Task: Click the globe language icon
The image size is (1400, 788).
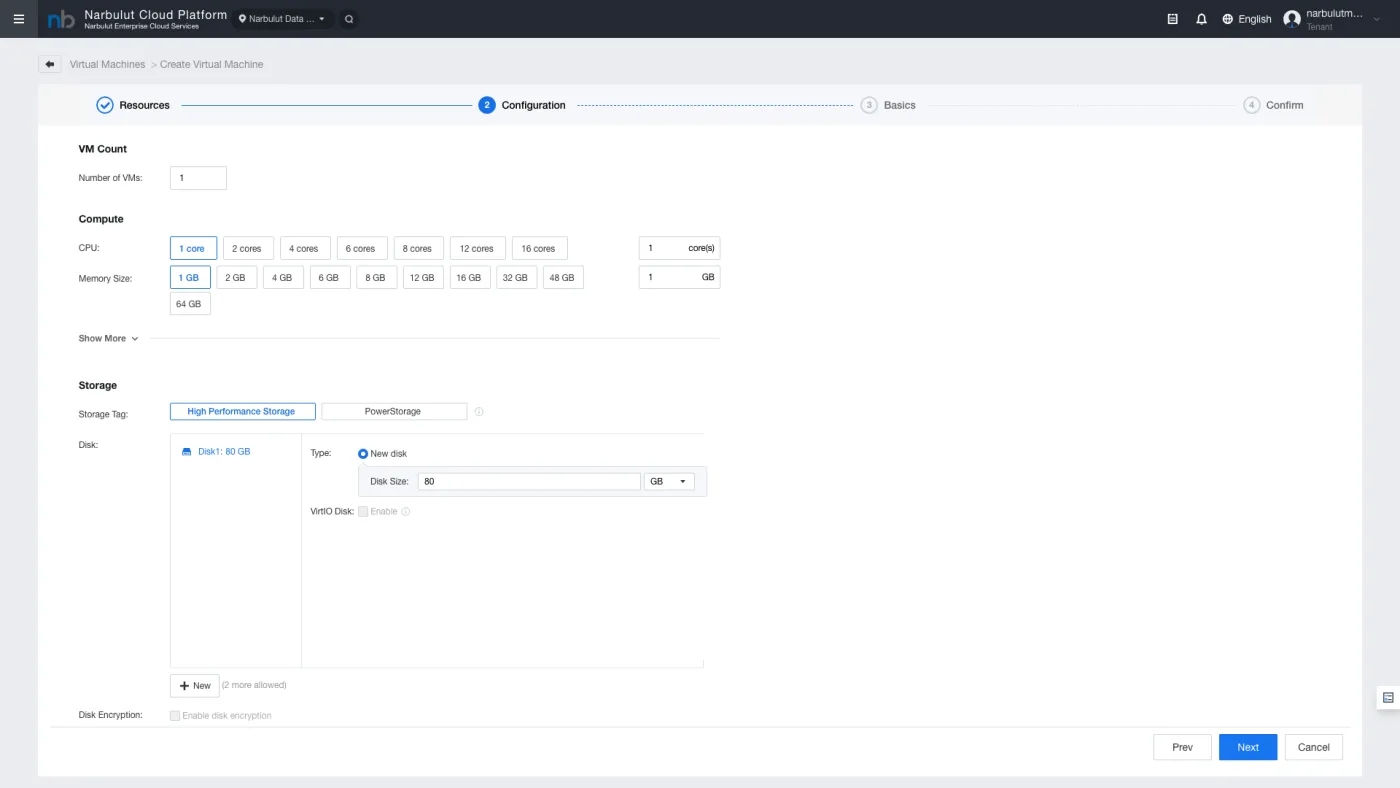Action: [x=1228, y=19]
